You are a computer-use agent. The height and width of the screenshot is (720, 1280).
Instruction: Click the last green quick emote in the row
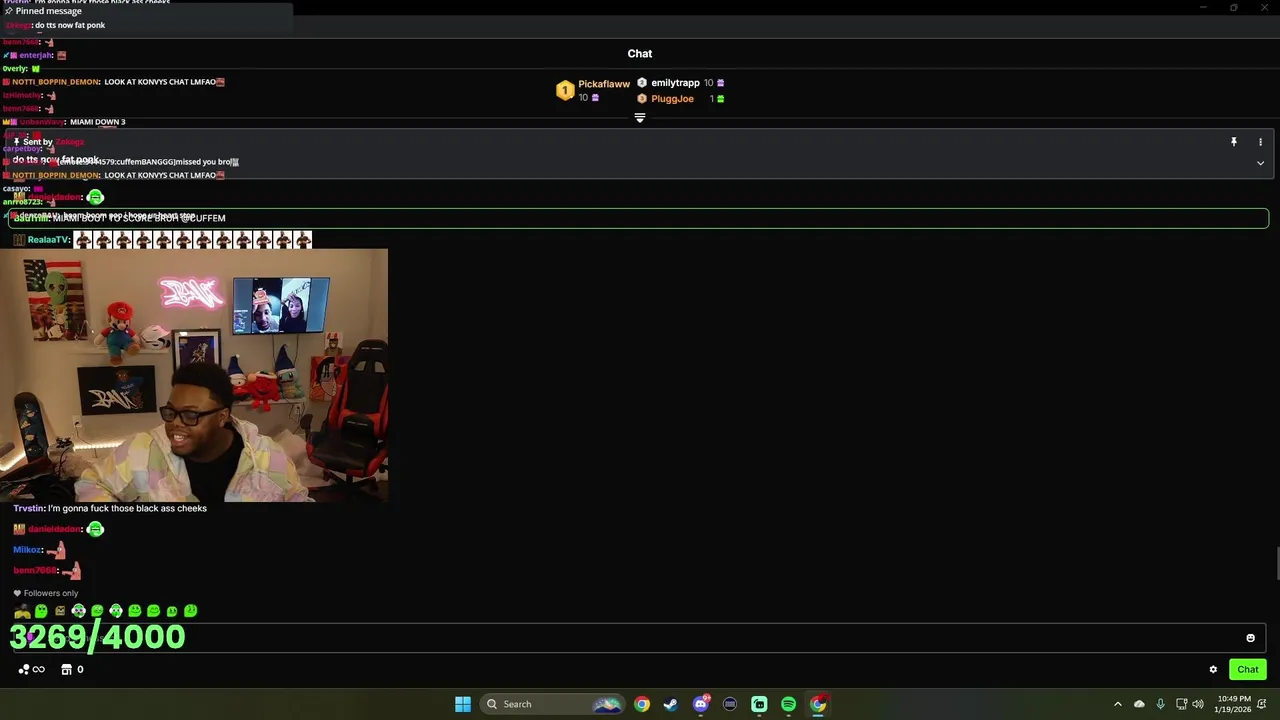(x=191, y=611)
